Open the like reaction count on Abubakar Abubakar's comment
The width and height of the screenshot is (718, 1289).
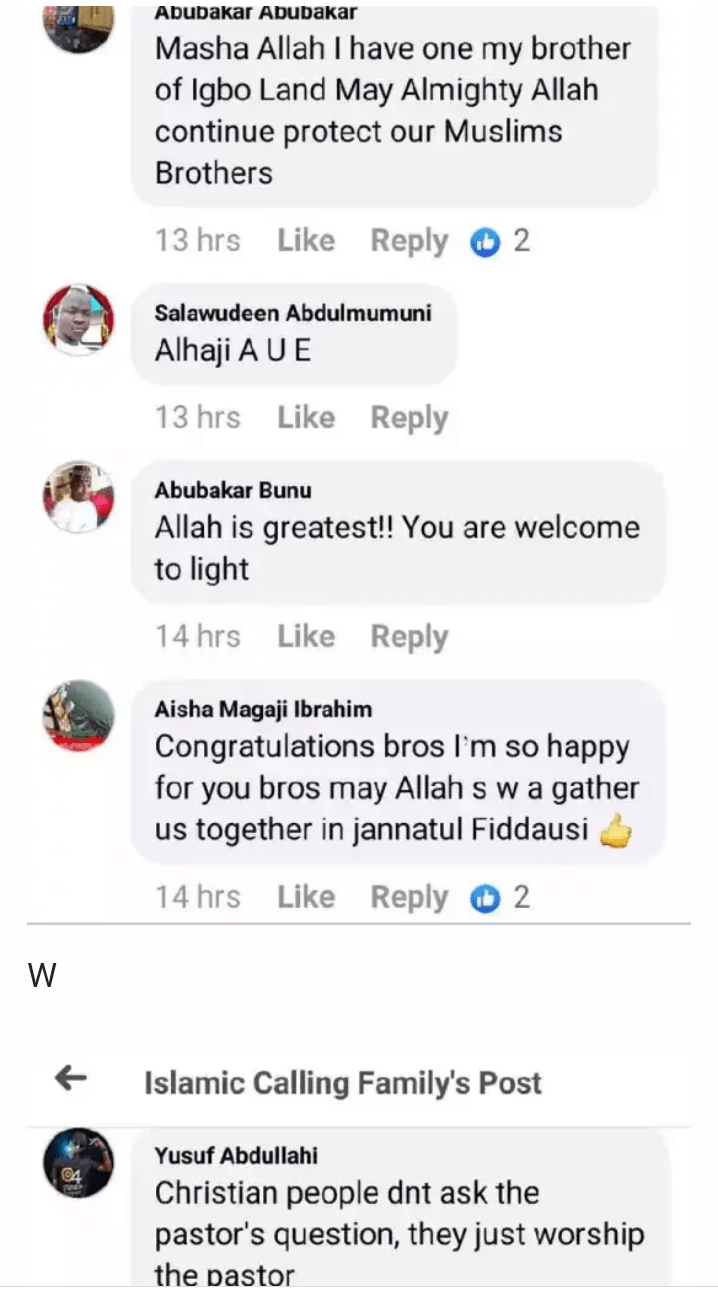(500, 241)
